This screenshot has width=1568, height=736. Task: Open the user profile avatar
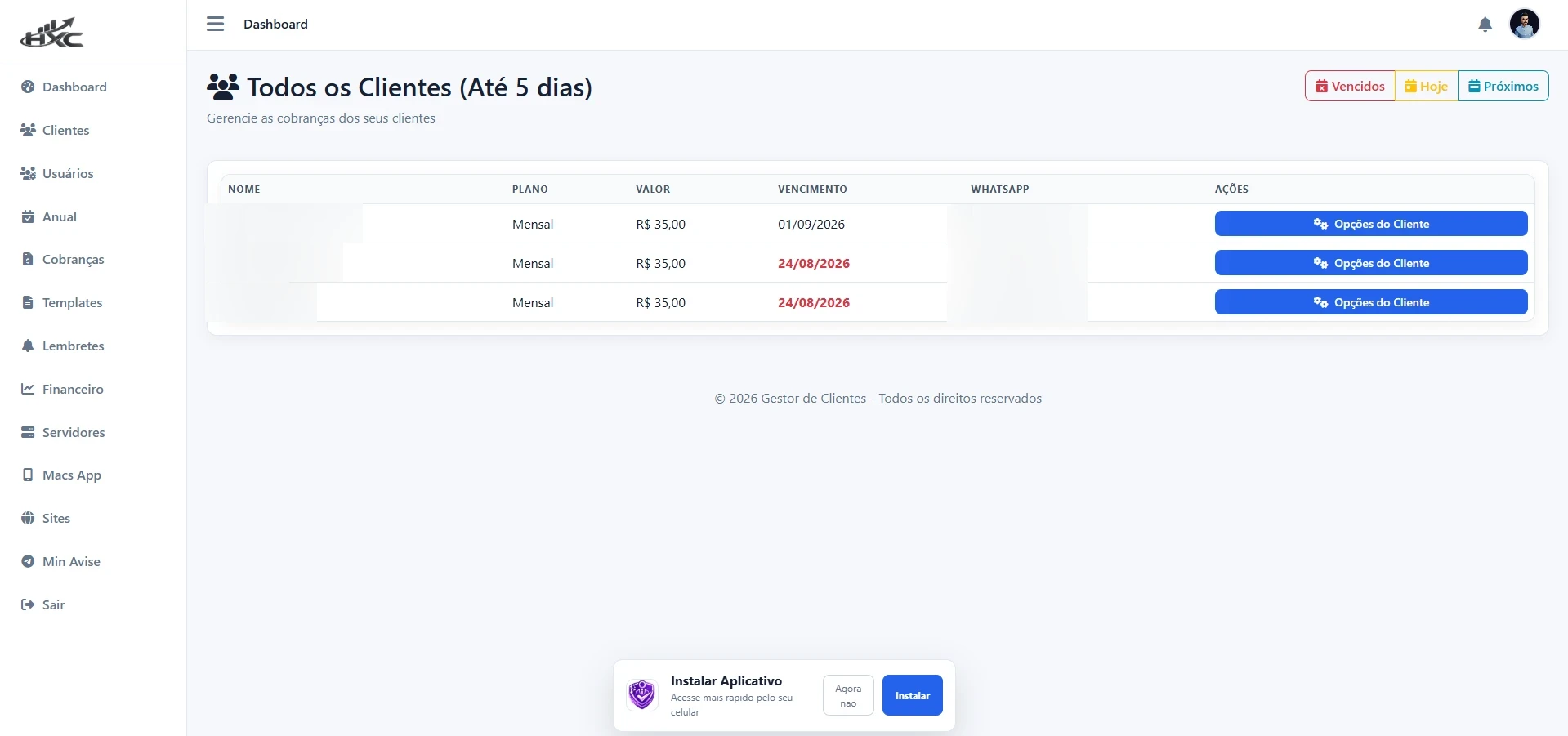point(1524,24)
